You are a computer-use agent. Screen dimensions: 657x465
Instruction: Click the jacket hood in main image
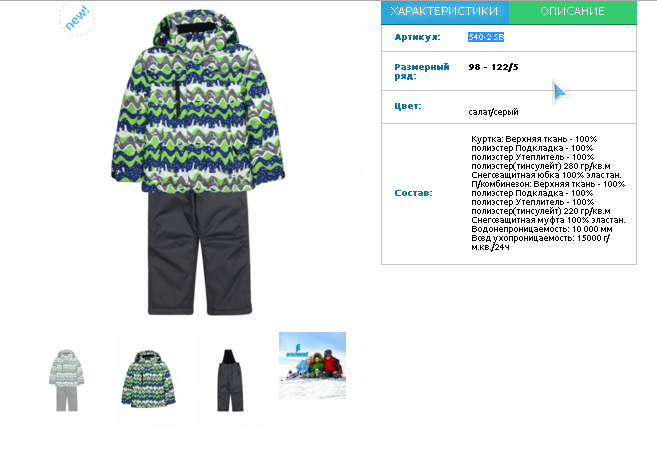point(196,28)
